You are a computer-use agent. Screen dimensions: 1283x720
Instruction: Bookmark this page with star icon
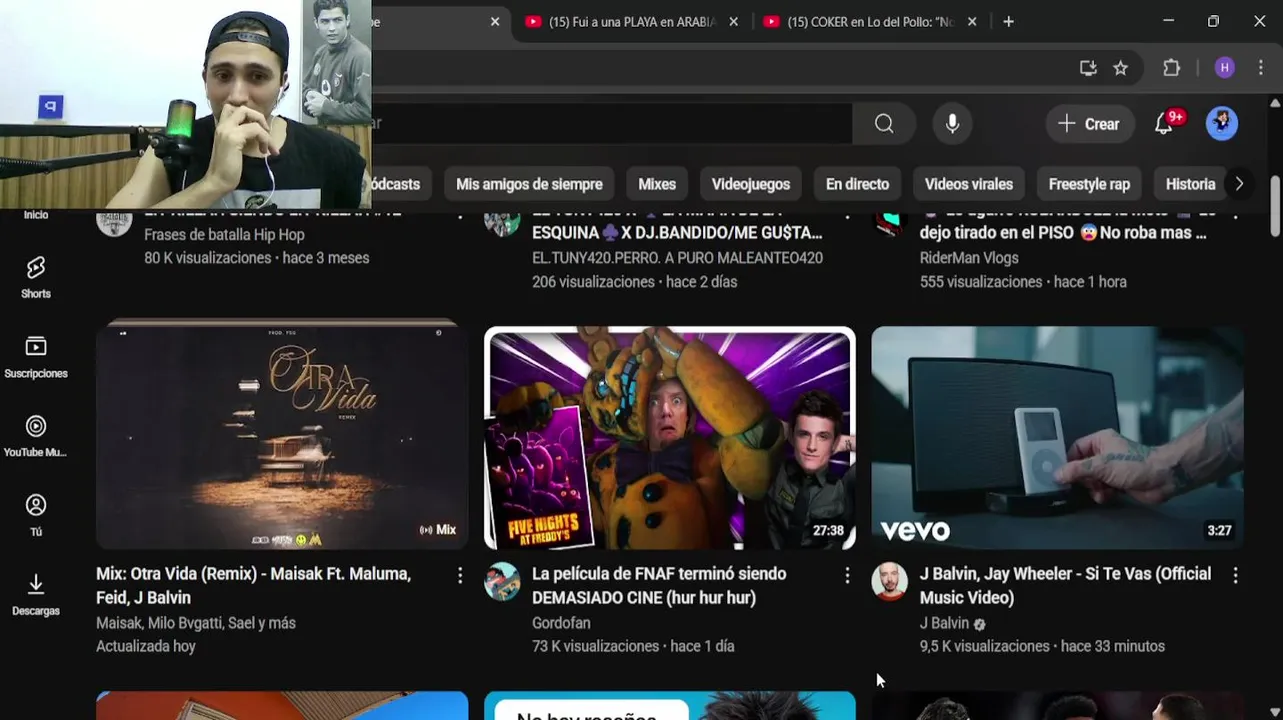click(1120, 68)
